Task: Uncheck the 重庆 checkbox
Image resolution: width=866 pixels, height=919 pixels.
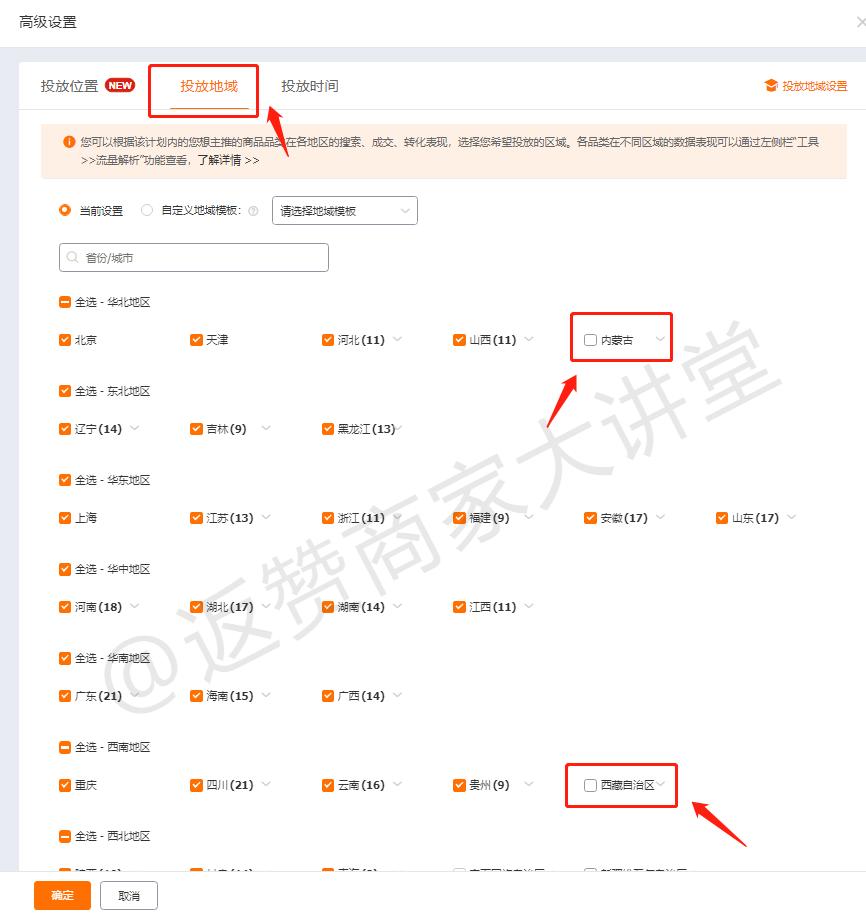Action: (x=65, y=785)
